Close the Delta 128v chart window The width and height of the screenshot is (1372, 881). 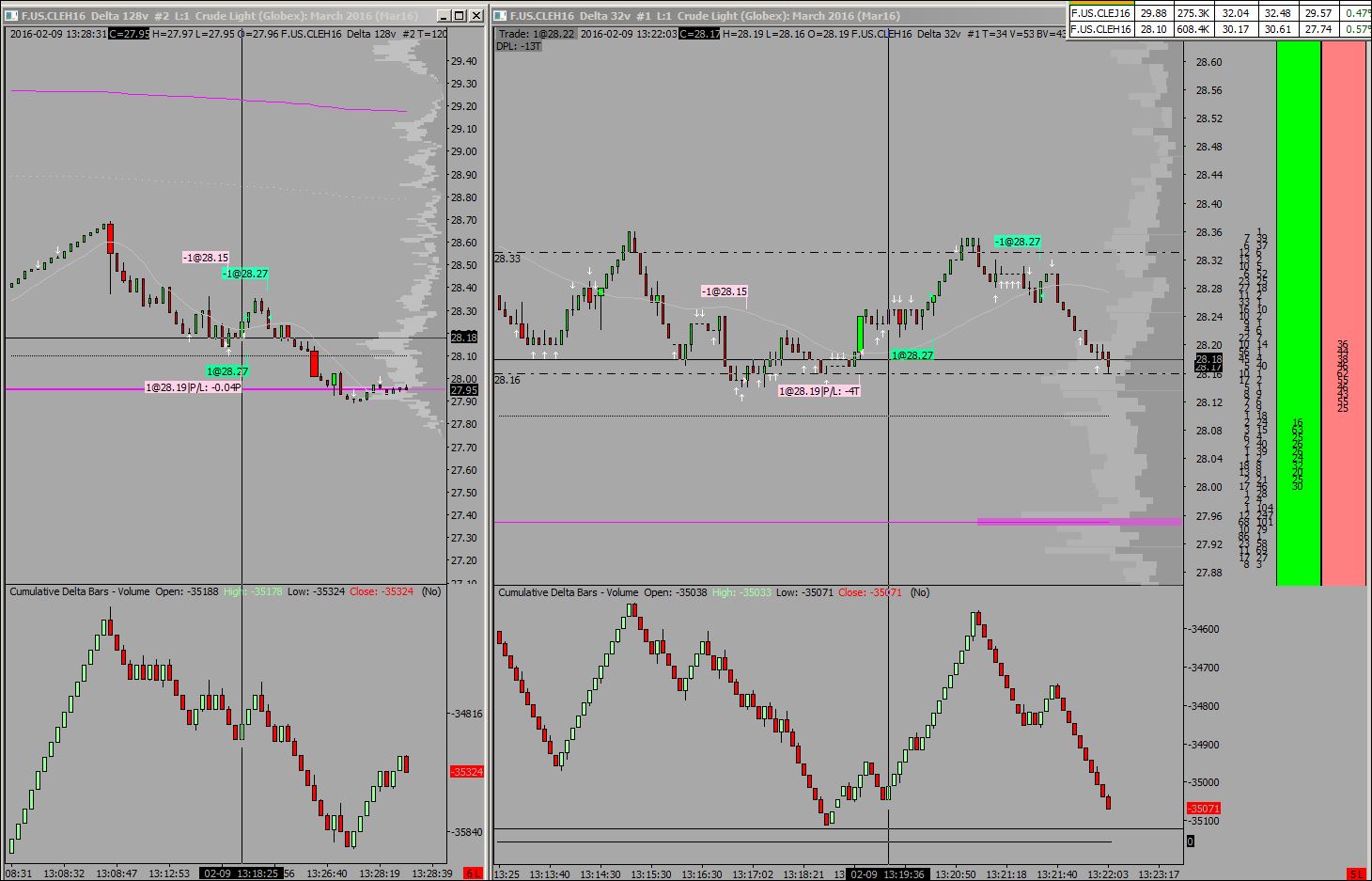coord(476,15)
